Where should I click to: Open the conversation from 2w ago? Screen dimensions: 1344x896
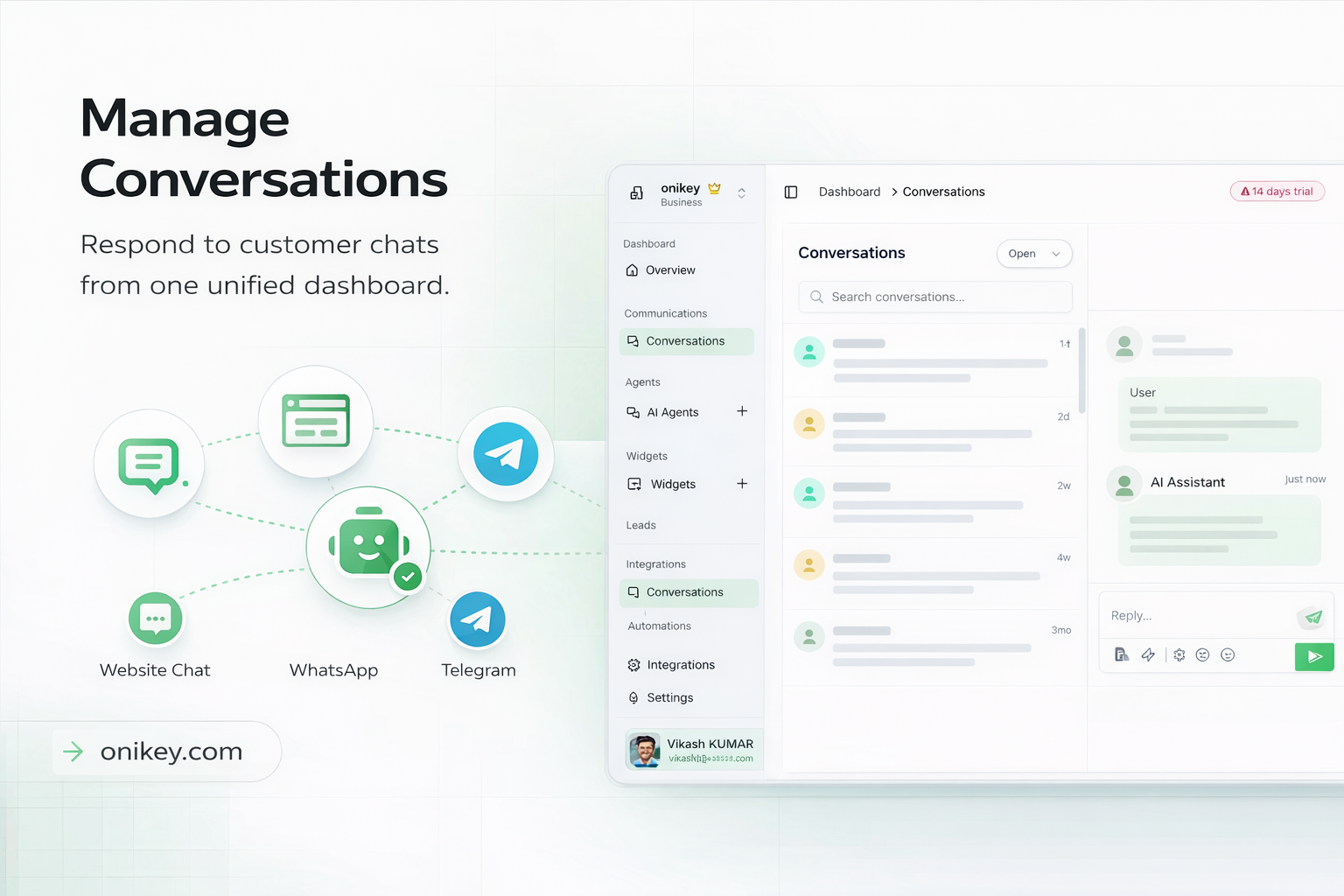[x=931, y=502]
